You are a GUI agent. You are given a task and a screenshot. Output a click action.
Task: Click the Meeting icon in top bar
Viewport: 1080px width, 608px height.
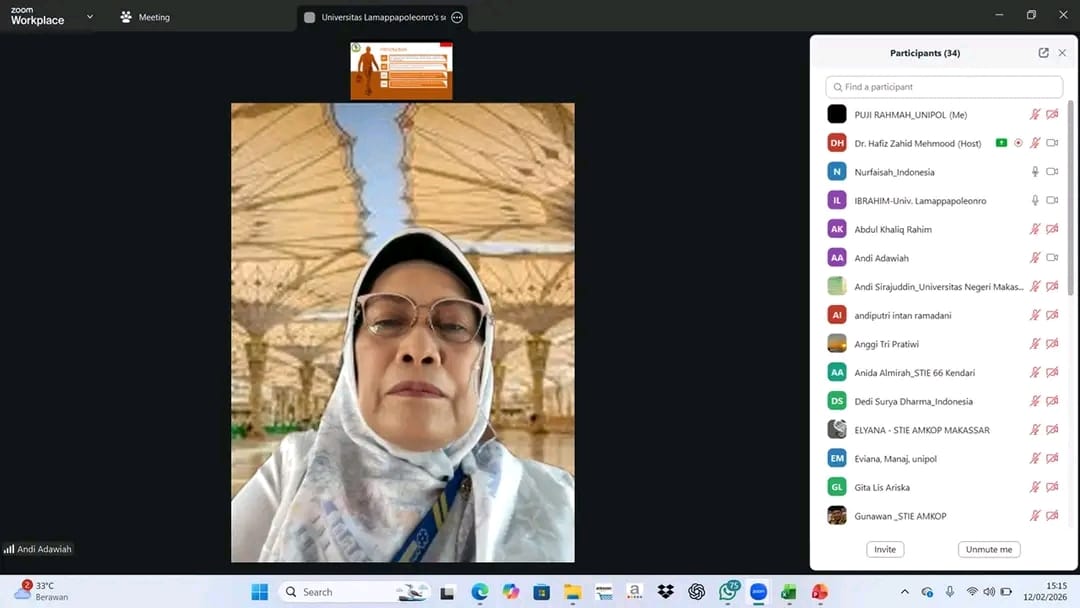coord(145,17)
